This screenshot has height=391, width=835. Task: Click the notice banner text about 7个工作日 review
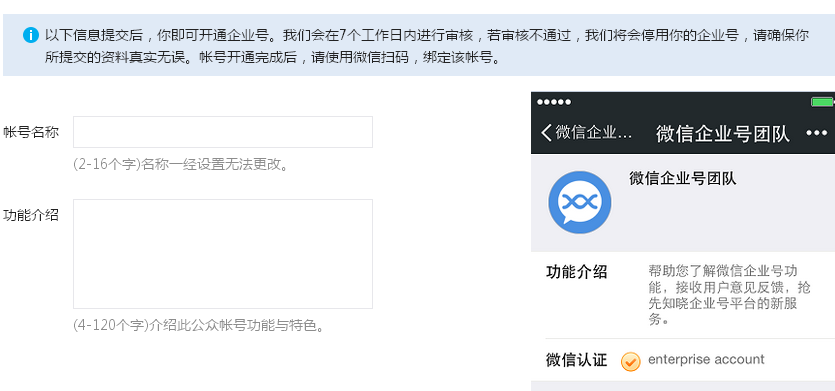427,46
